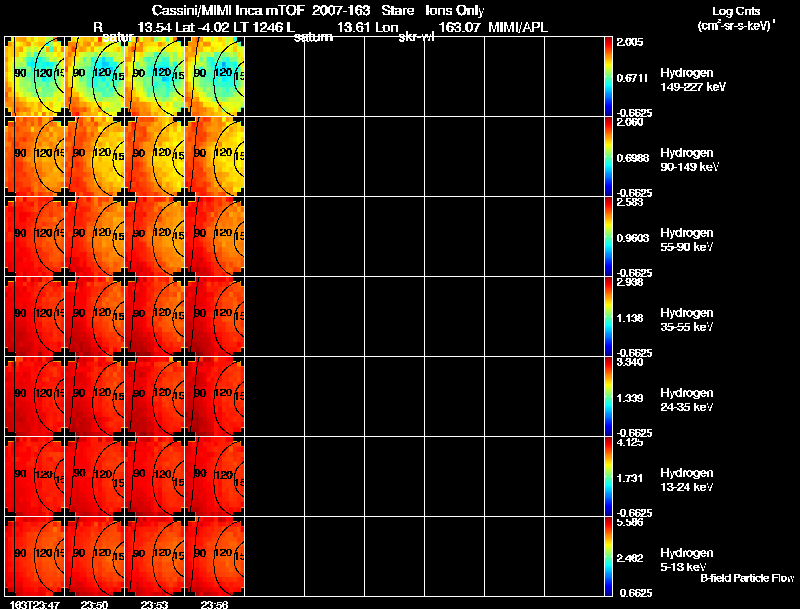Screen dimensions: 800x609
Task: Click the '23:56' time label
Action: pos(214,604)
